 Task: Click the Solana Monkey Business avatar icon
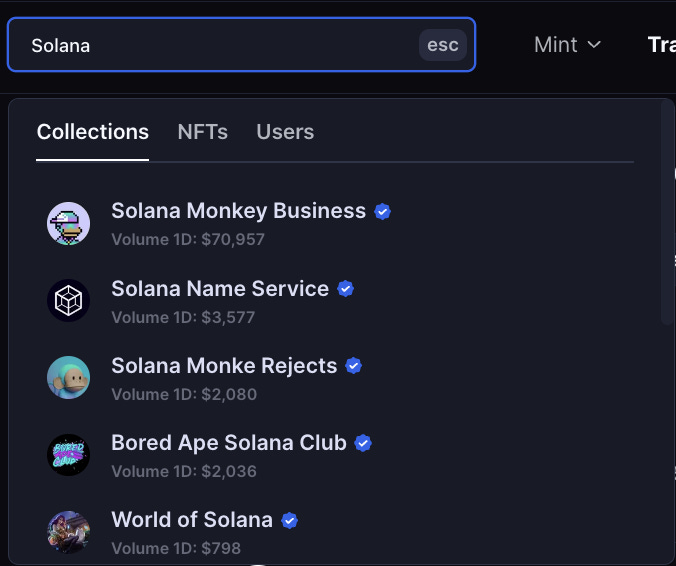[69, 223]
